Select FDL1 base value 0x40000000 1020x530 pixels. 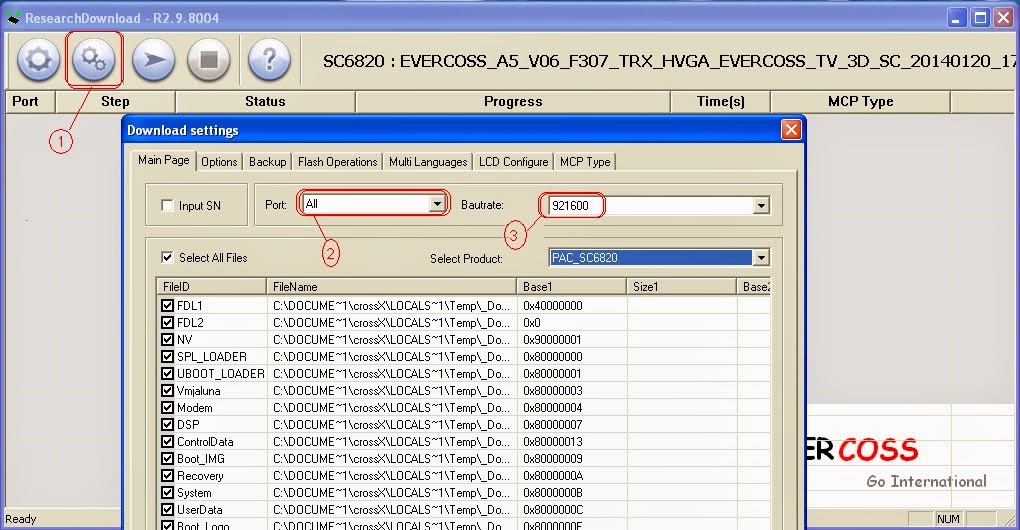click(x=553, y=306)
